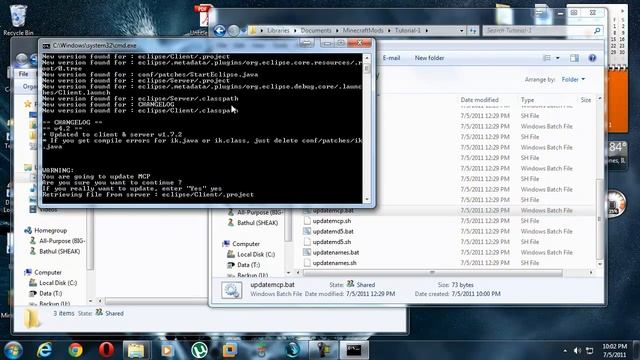Select Bathul (SHEAK) in Tutorial-1 window
Screen dimensions: 640x360
(258, 223)
